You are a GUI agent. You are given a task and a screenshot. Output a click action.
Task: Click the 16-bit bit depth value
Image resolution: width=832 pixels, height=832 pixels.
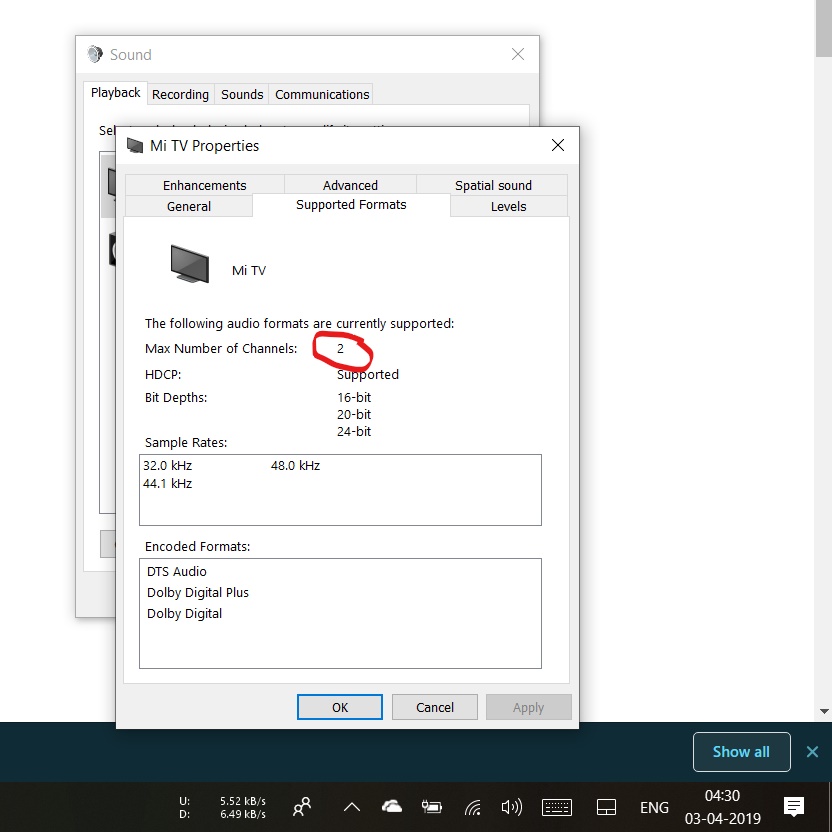[x=354, y=397]
